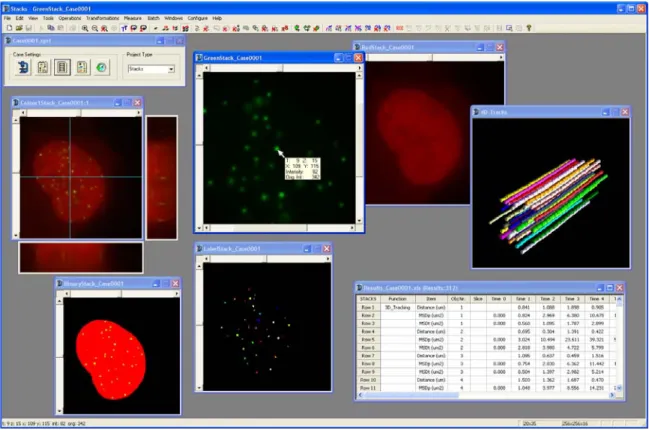649x430 pixels.
Task: Click the application icon in main title bar
Action: pos(6,8)
